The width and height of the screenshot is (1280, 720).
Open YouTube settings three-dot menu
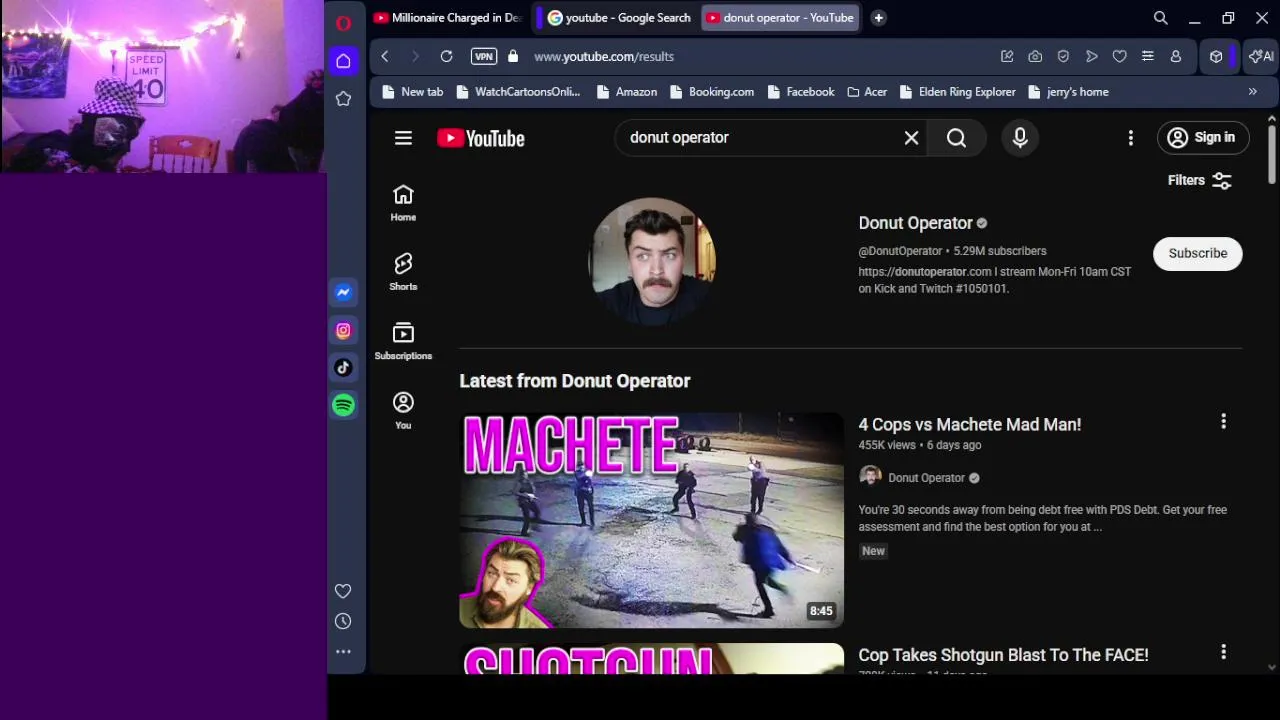[x=1131, y=138]
